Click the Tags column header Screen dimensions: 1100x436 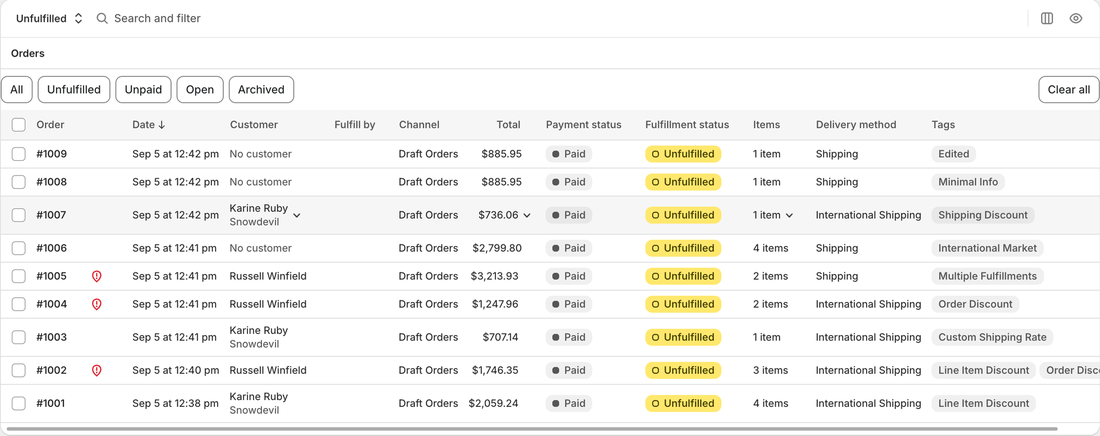click(x=943, y=125)
